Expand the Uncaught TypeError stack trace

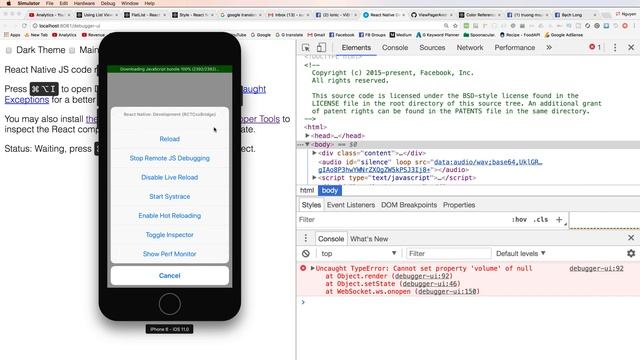coord(312,268)
